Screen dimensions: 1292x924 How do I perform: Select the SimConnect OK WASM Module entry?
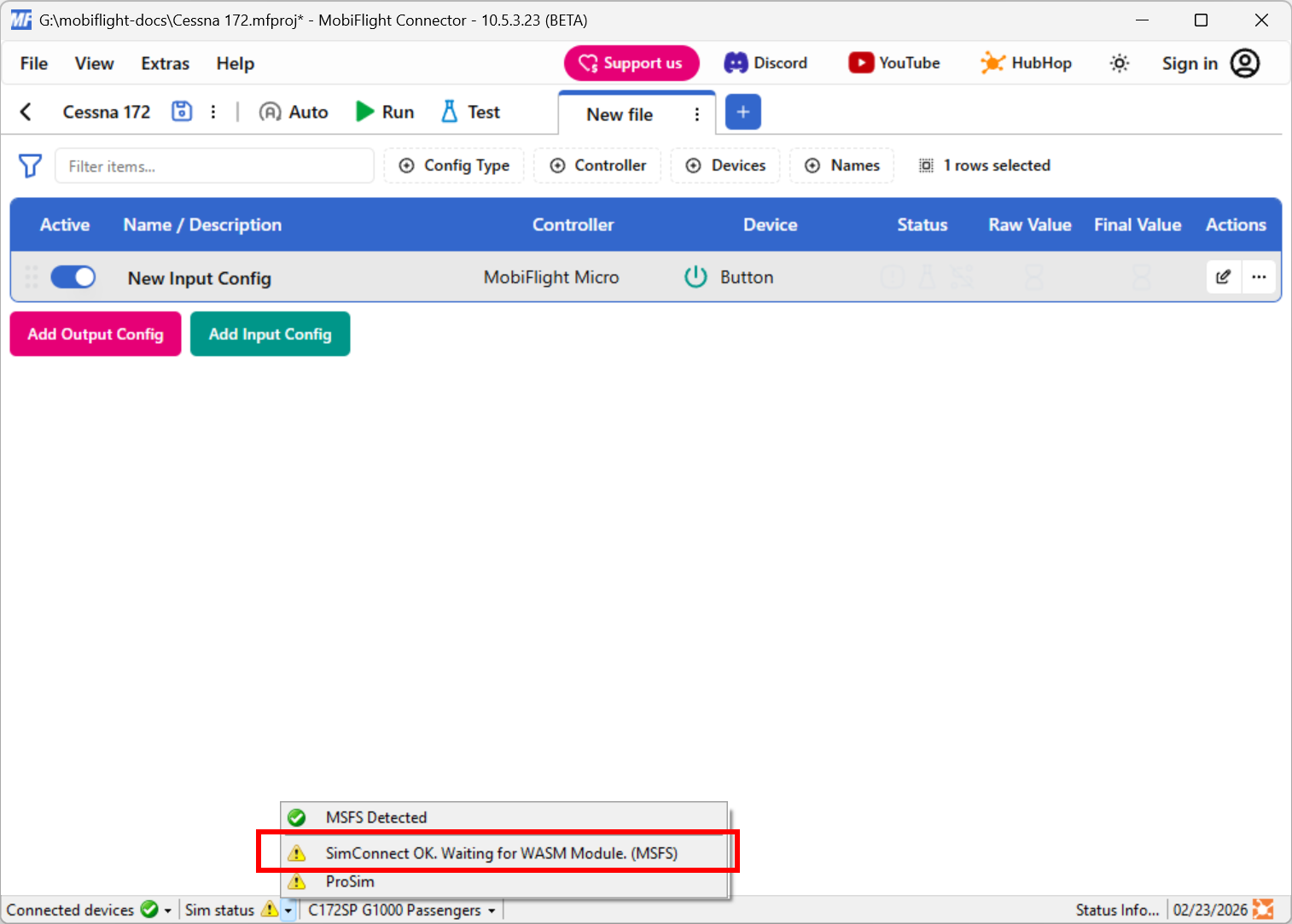pos(501,853)
